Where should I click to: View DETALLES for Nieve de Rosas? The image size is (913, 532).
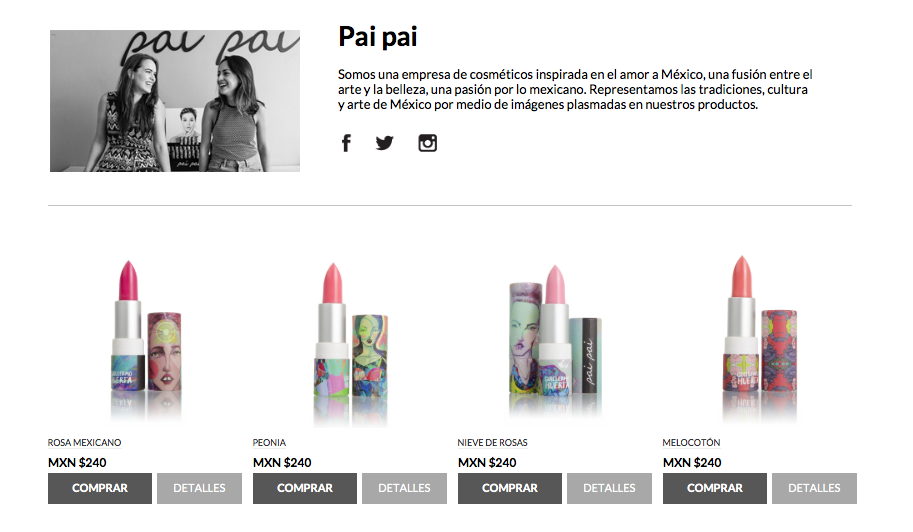609,488
